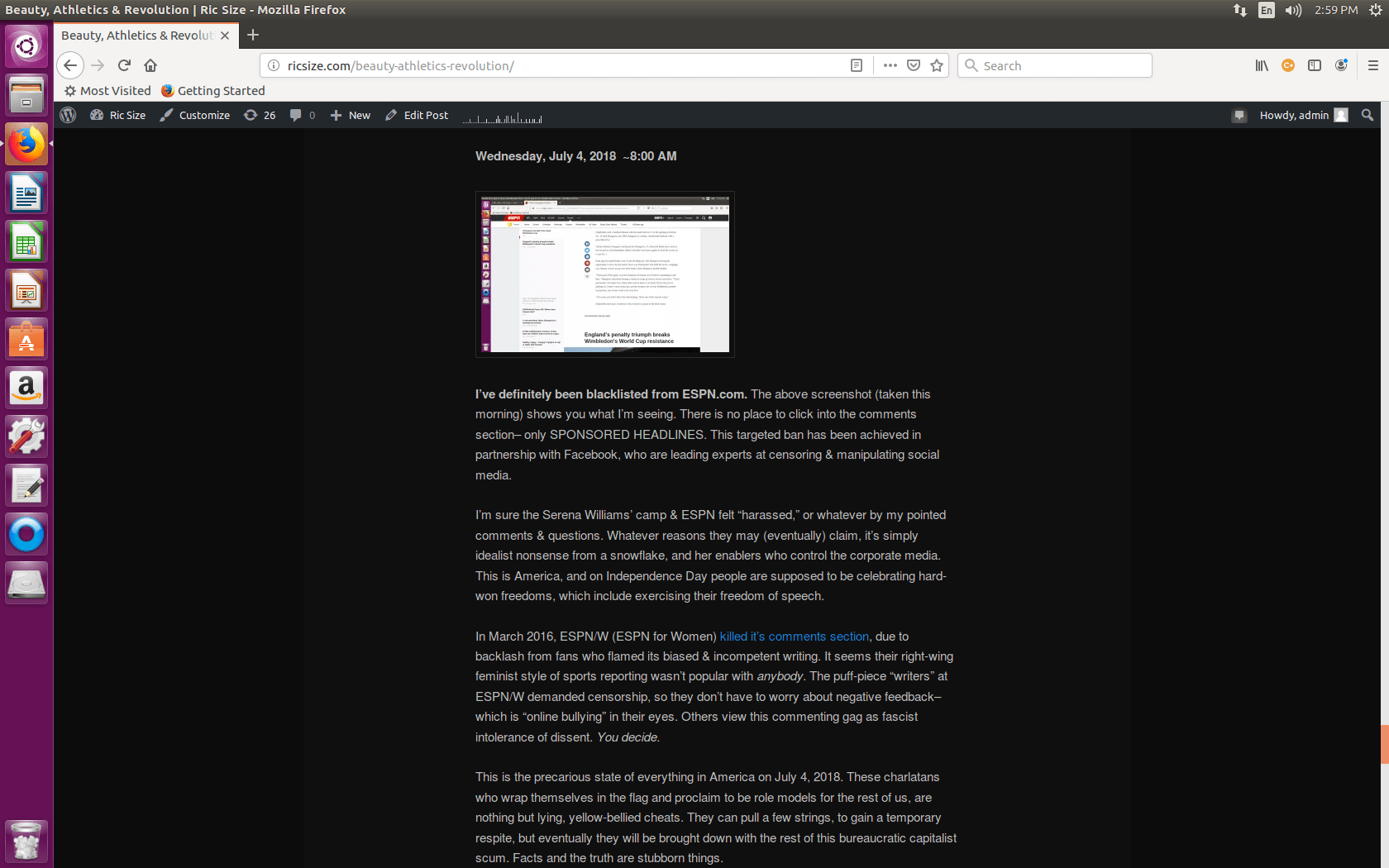Go back to the previous page

(70, 65)
